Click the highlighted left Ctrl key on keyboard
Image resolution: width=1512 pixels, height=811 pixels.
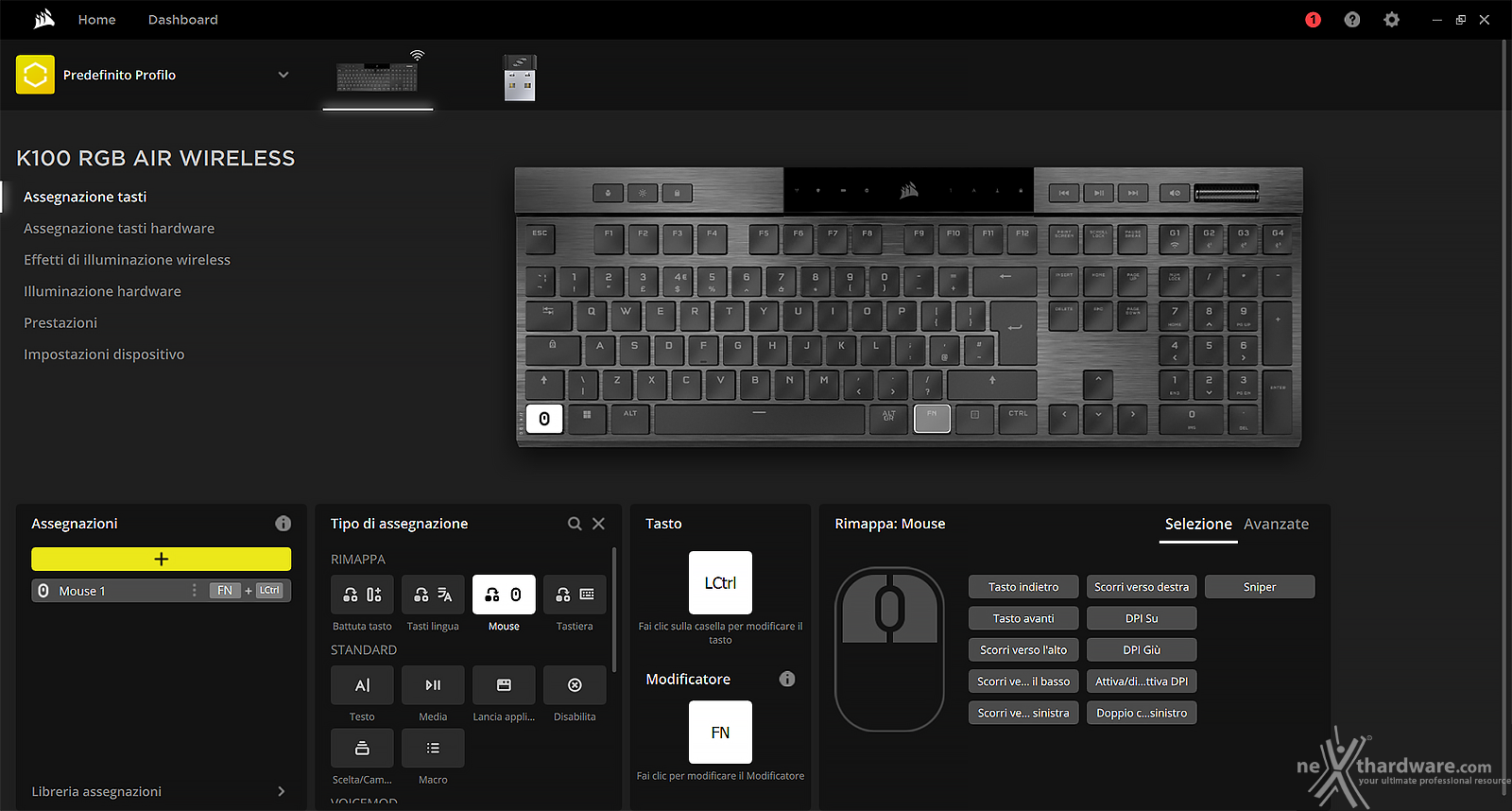pos(544,419)
